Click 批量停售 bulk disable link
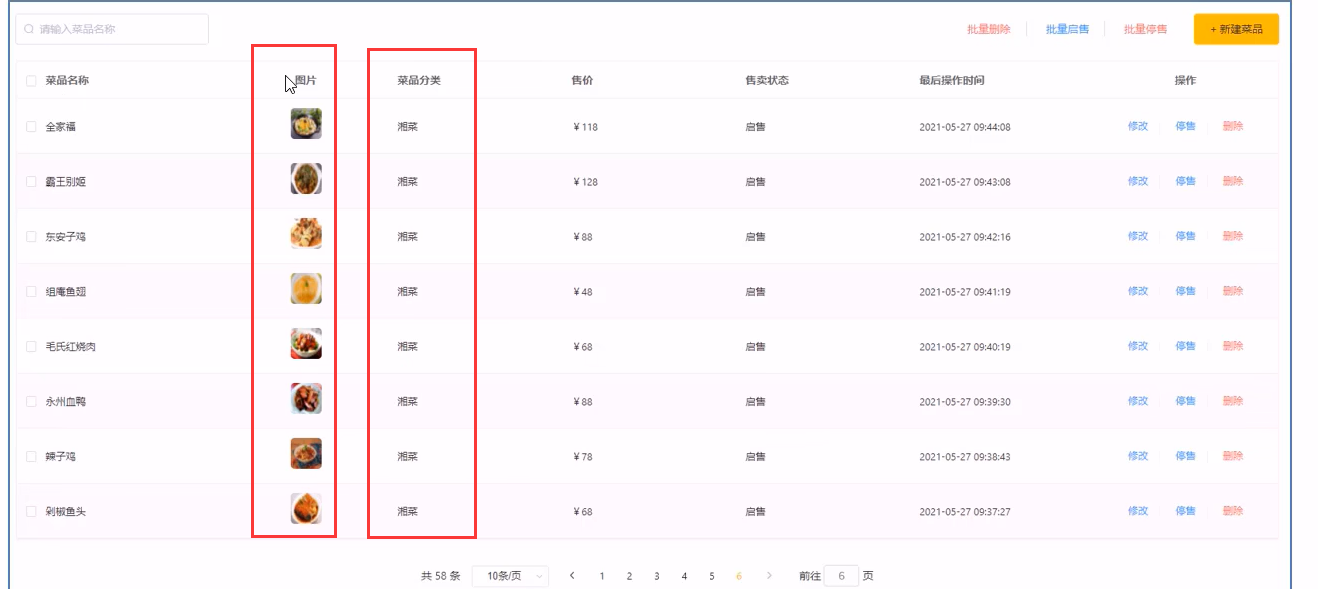Viewport: 1318px width, 589px height. click(1145, 30)
